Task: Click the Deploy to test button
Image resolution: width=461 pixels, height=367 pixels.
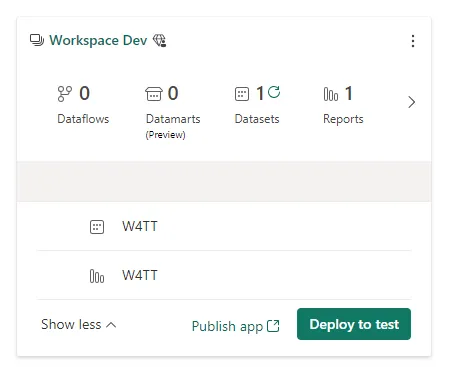Action: coord(354,324)
